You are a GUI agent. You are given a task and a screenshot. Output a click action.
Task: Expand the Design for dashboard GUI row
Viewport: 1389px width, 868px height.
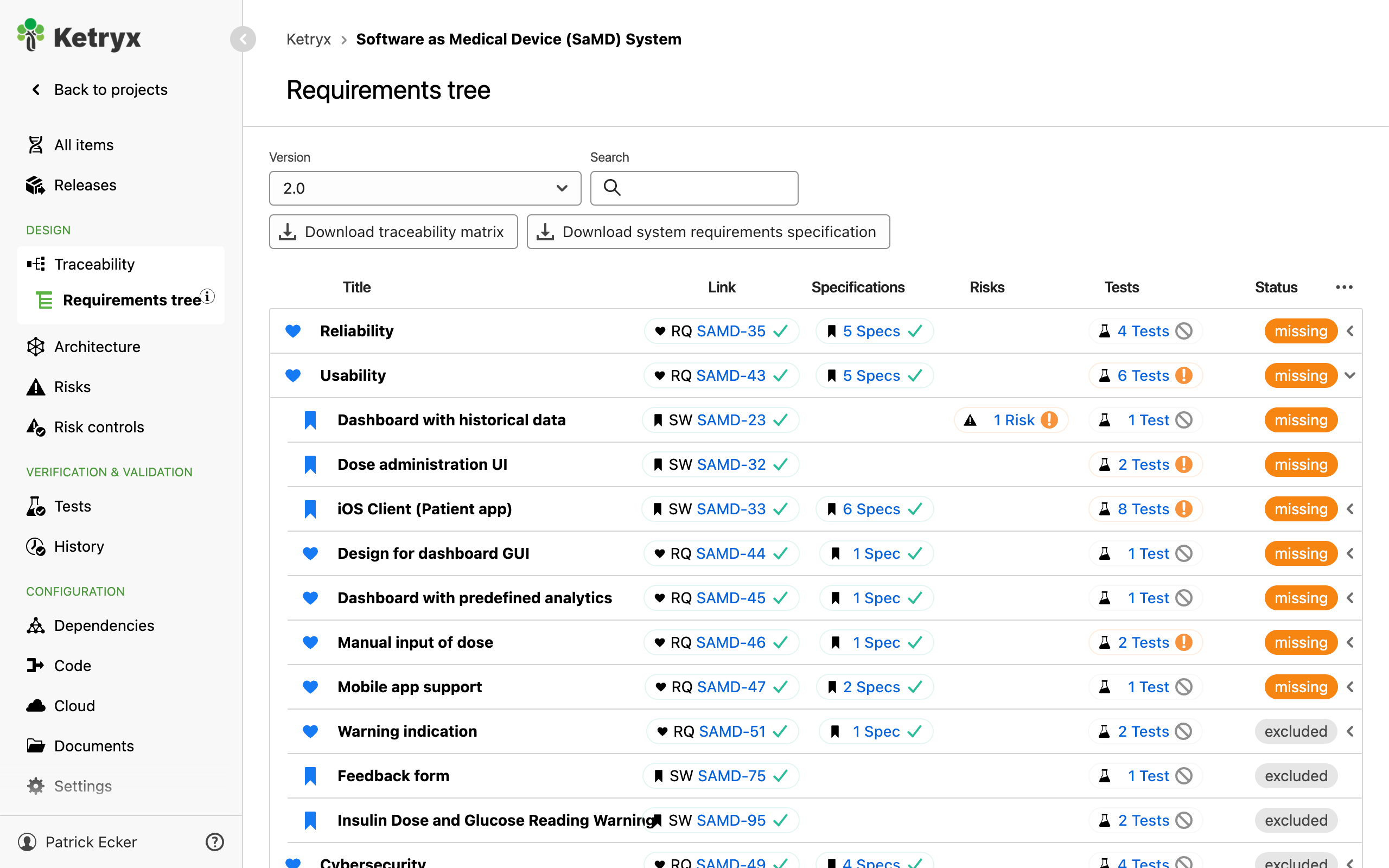click(x=1349, y=553)
